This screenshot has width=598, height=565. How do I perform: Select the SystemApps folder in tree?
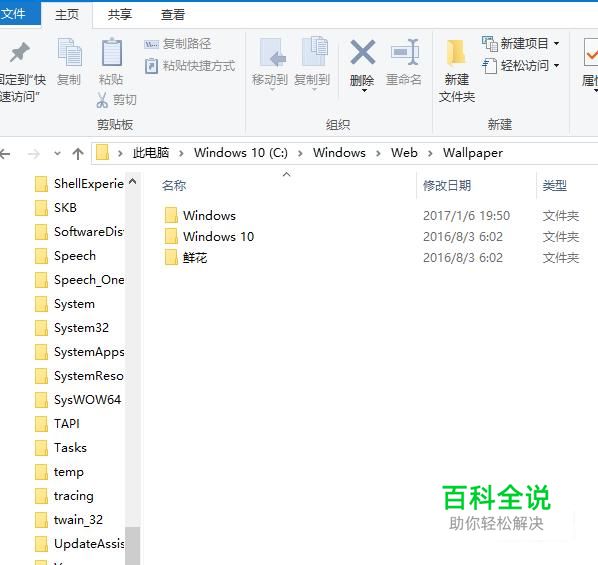click(89, 352)
